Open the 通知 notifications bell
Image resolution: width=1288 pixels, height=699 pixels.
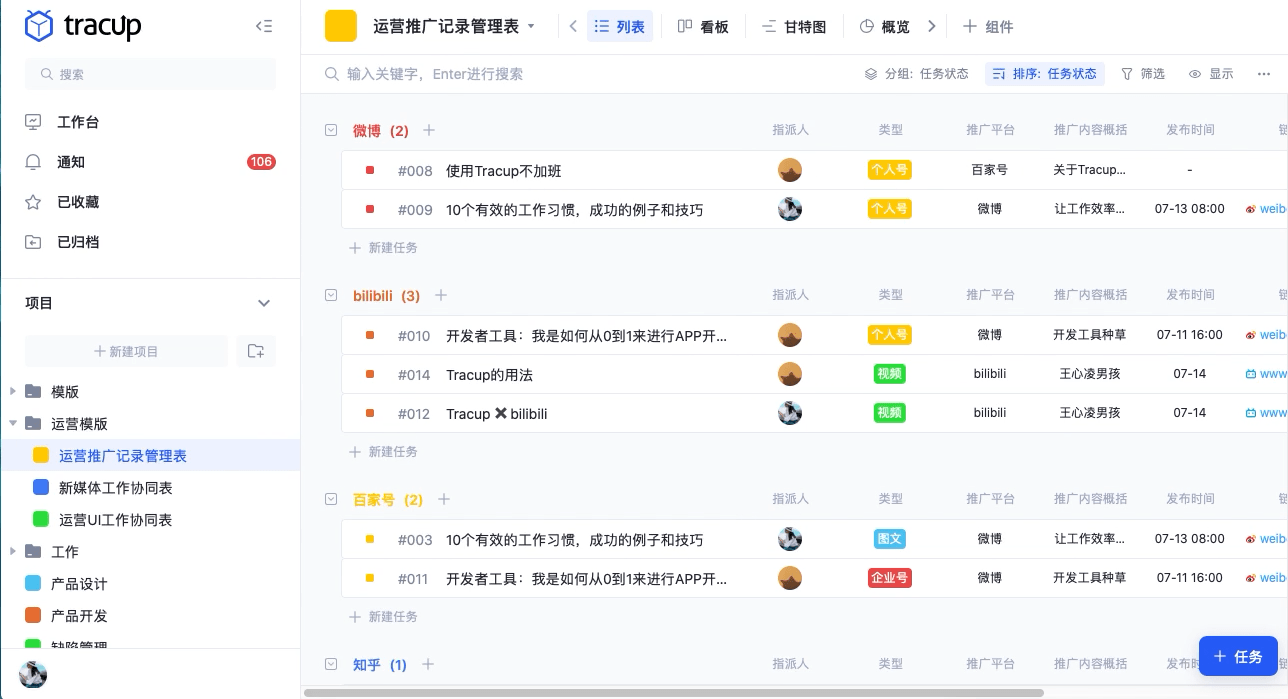pos(34,162)
